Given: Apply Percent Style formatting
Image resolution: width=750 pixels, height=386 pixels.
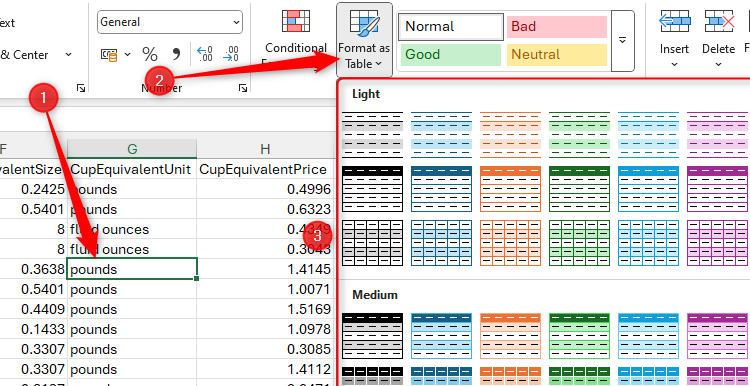Looking at the screenshot, I should pyautogui.click(x=150, y=55).
